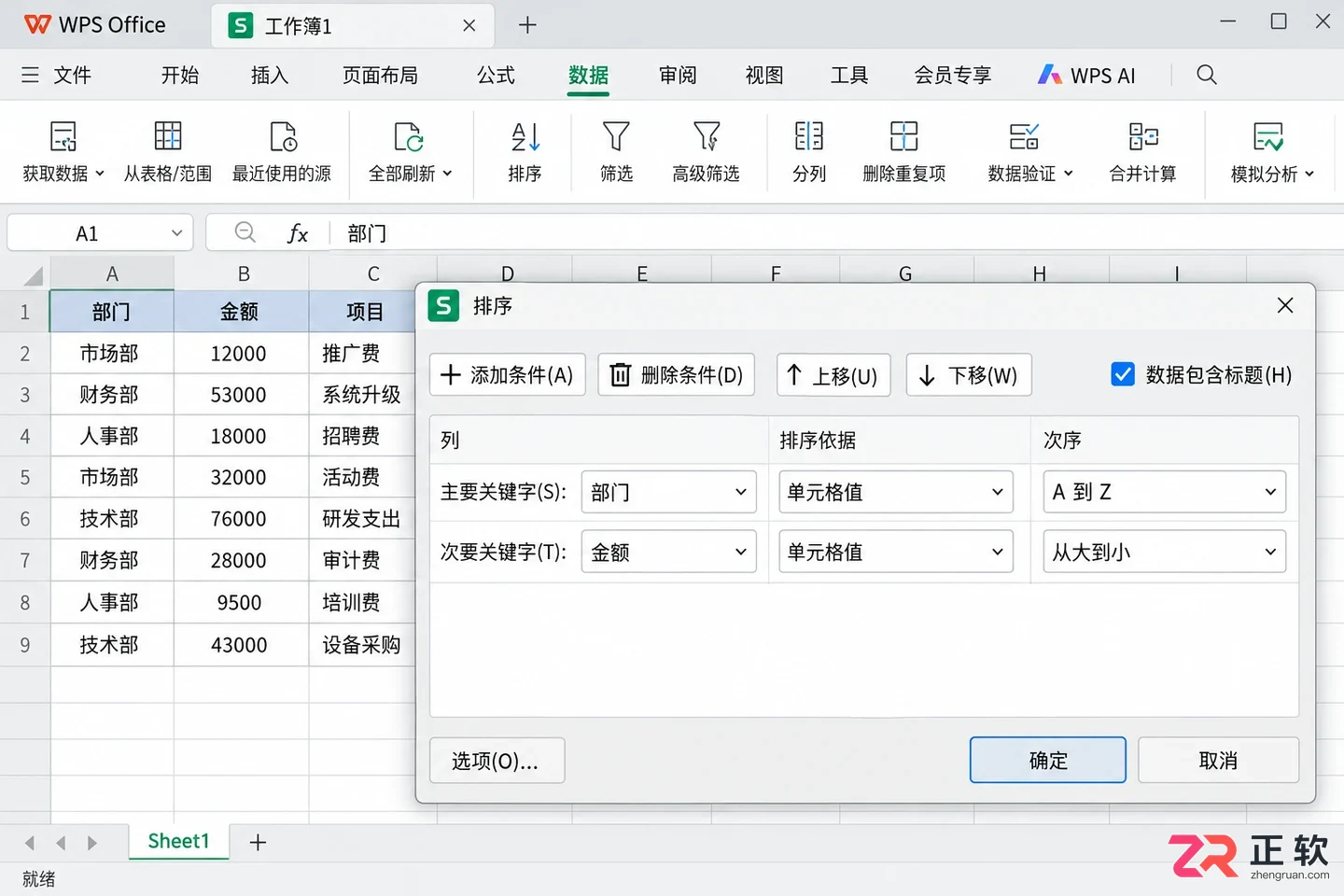Screen dimensions: 1344x896
Task: Click the 分列 text-to-columns icon
Action: 809,137
